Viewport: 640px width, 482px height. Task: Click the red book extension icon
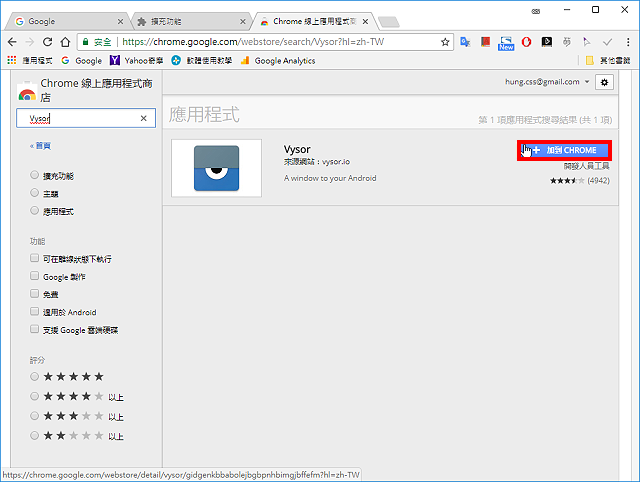pyautogui.click(x=485, y=42)
